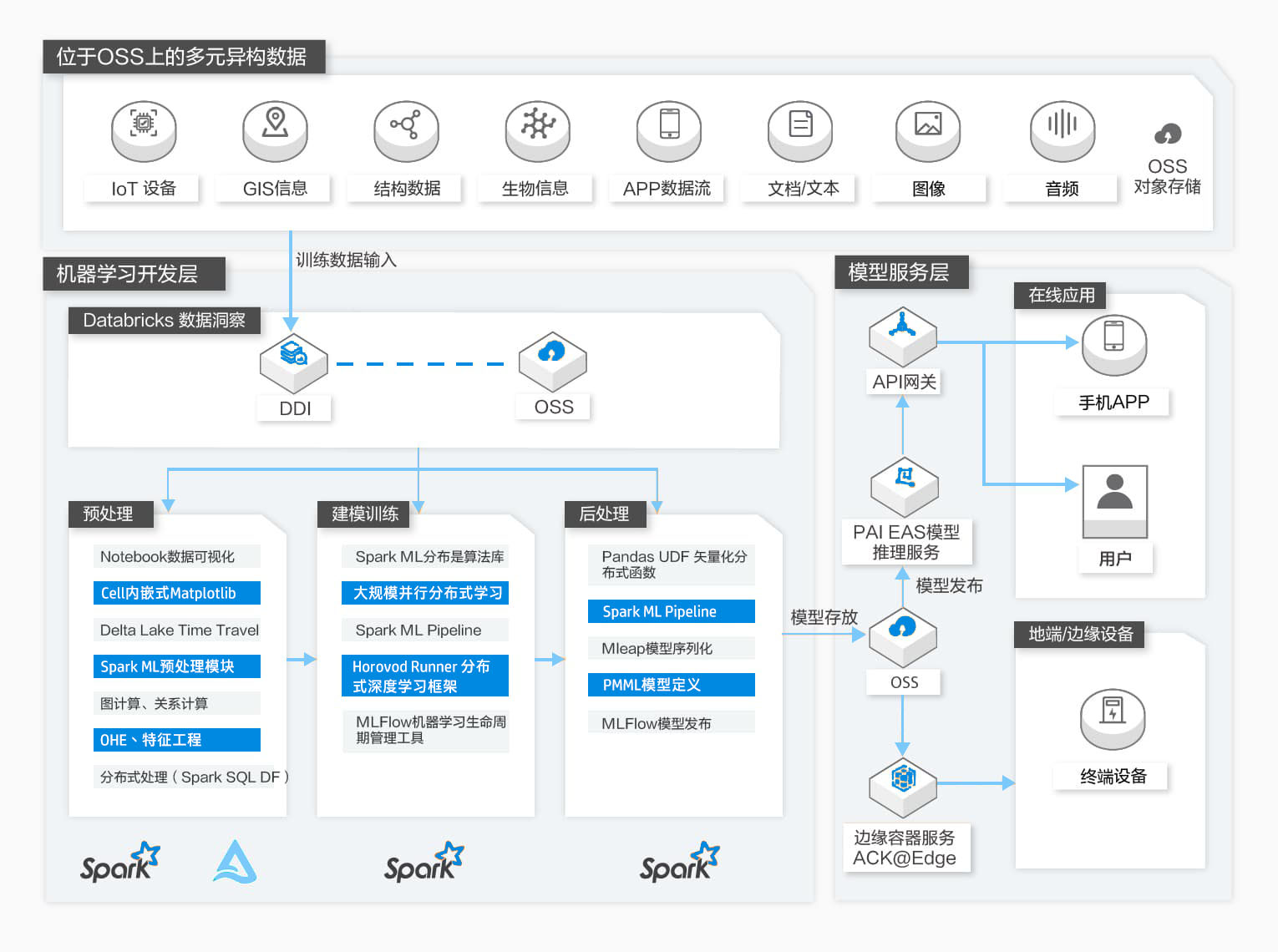Click the 模型服务层 header label
1278x952 pixels.
coord(902,272)
